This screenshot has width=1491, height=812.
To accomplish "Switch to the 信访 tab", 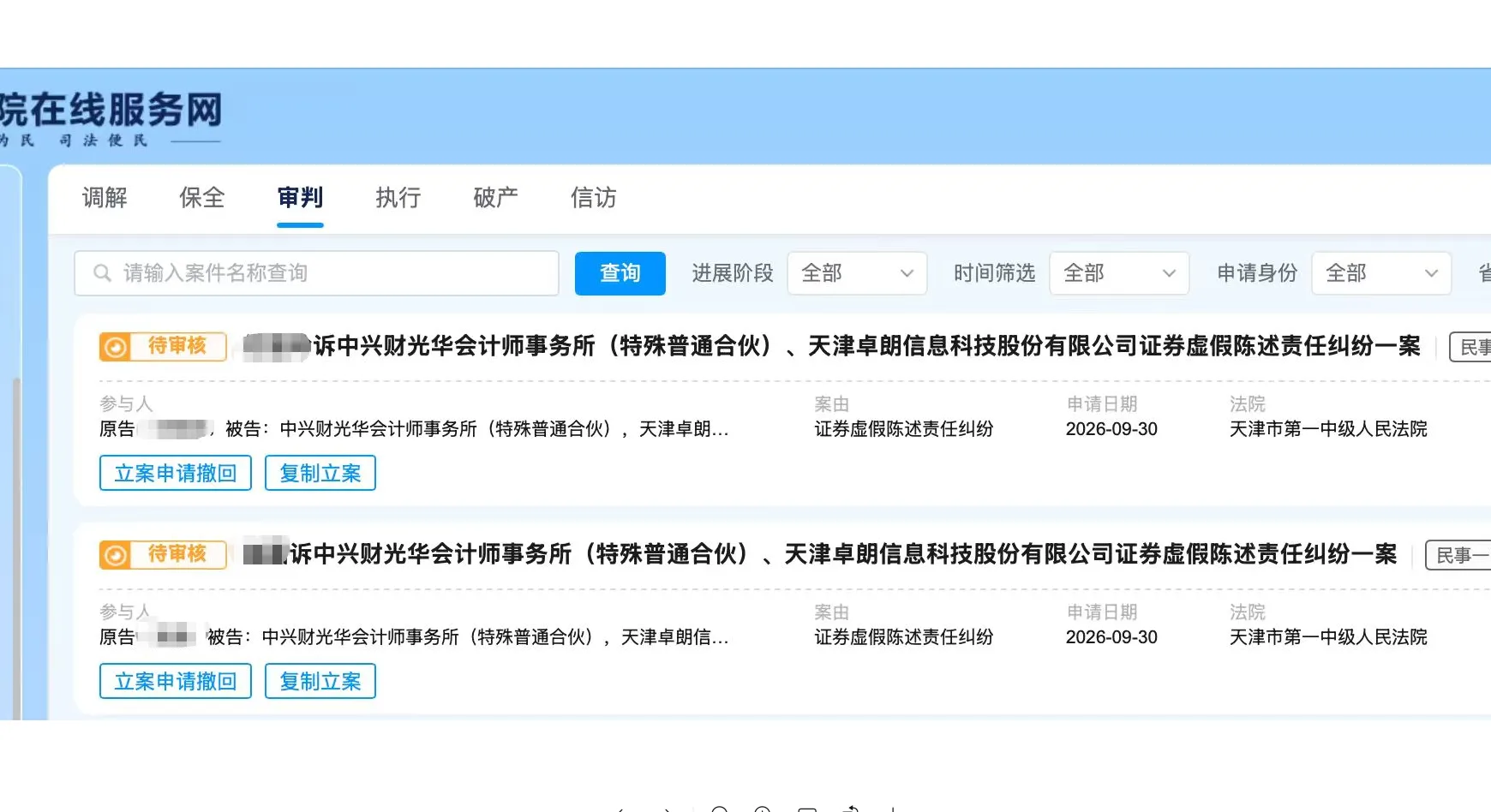I will pyautogui.click(x=593, y=198).
